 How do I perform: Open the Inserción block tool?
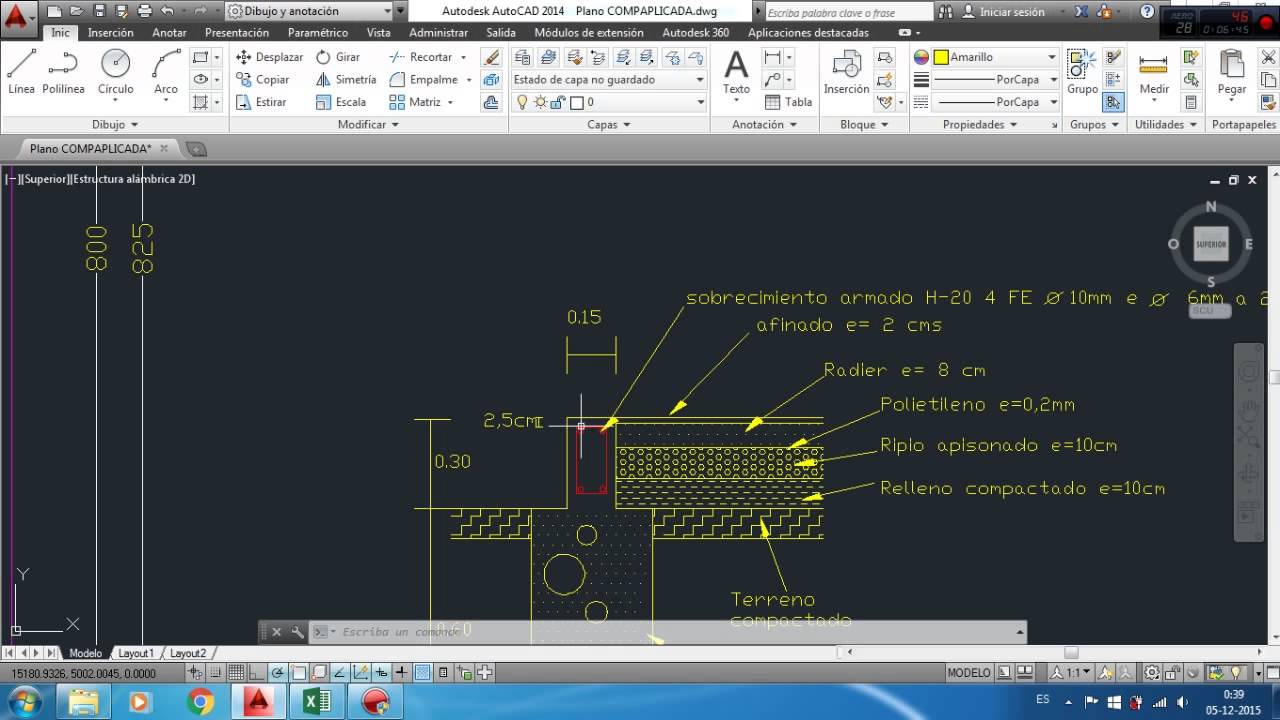[846, 72]
